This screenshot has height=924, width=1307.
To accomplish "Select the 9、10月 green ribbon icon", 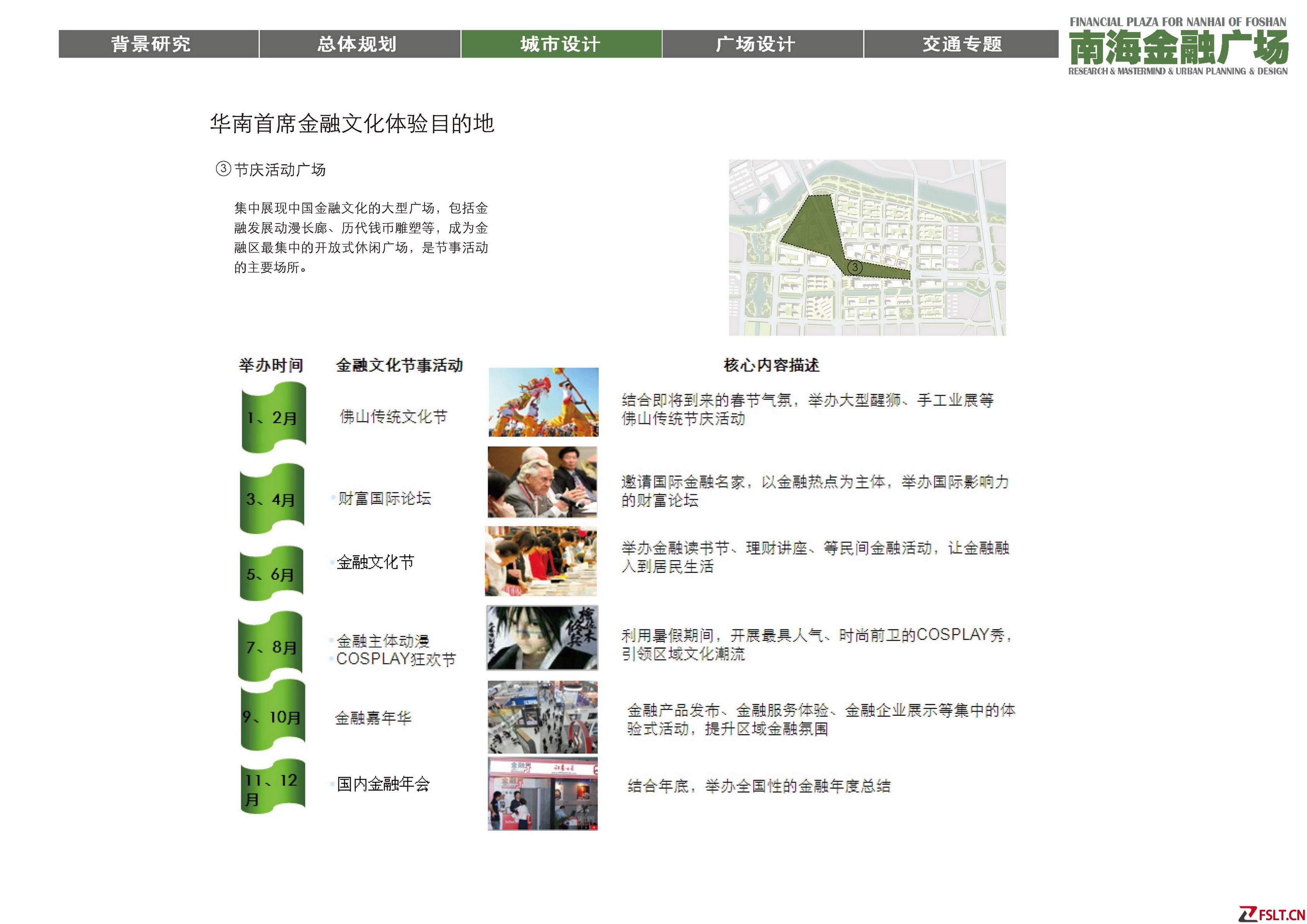I will tap(273, 717).
